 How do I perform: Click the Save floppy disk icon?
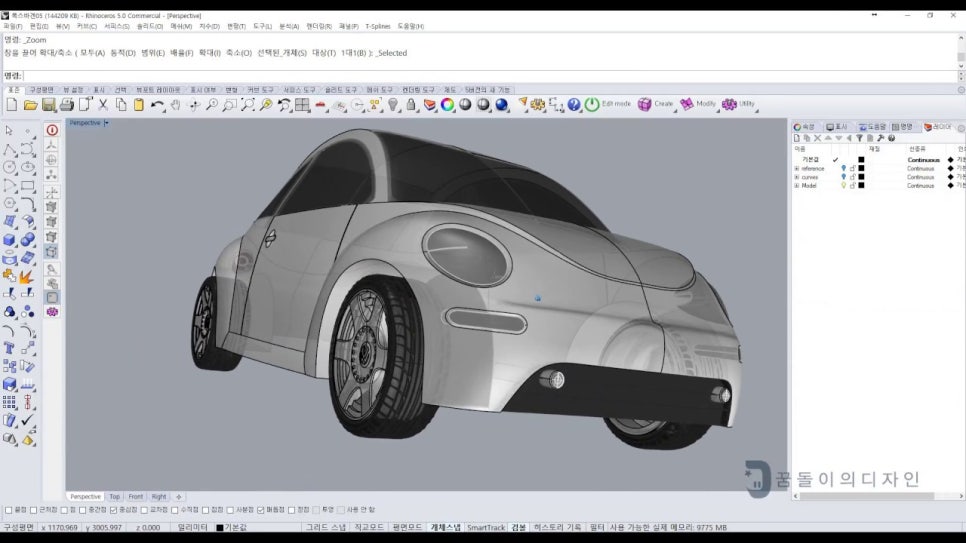[x=49, y=105]
